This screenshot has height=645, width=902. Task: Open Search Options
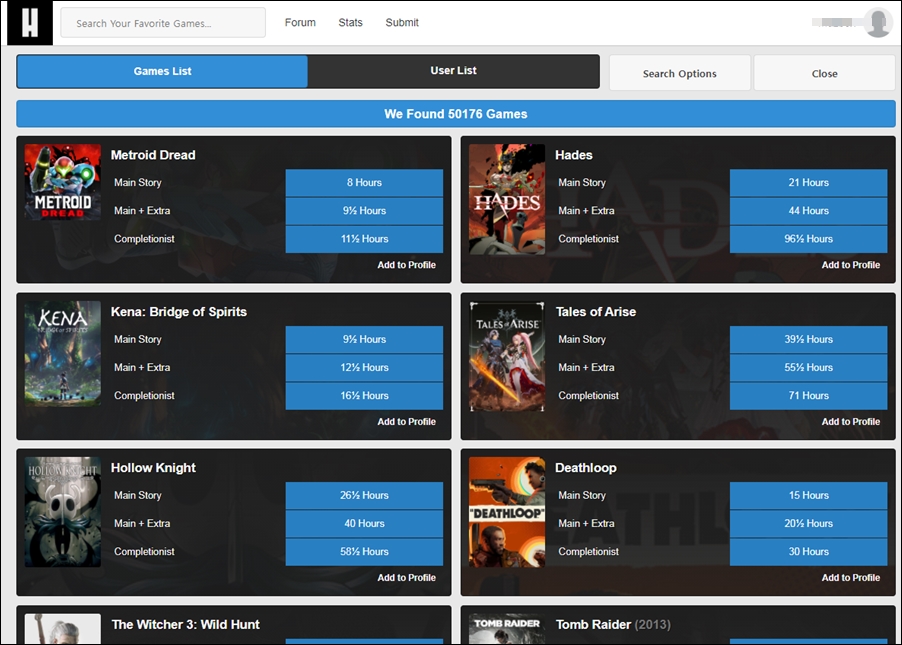click(x=679, y=73)
